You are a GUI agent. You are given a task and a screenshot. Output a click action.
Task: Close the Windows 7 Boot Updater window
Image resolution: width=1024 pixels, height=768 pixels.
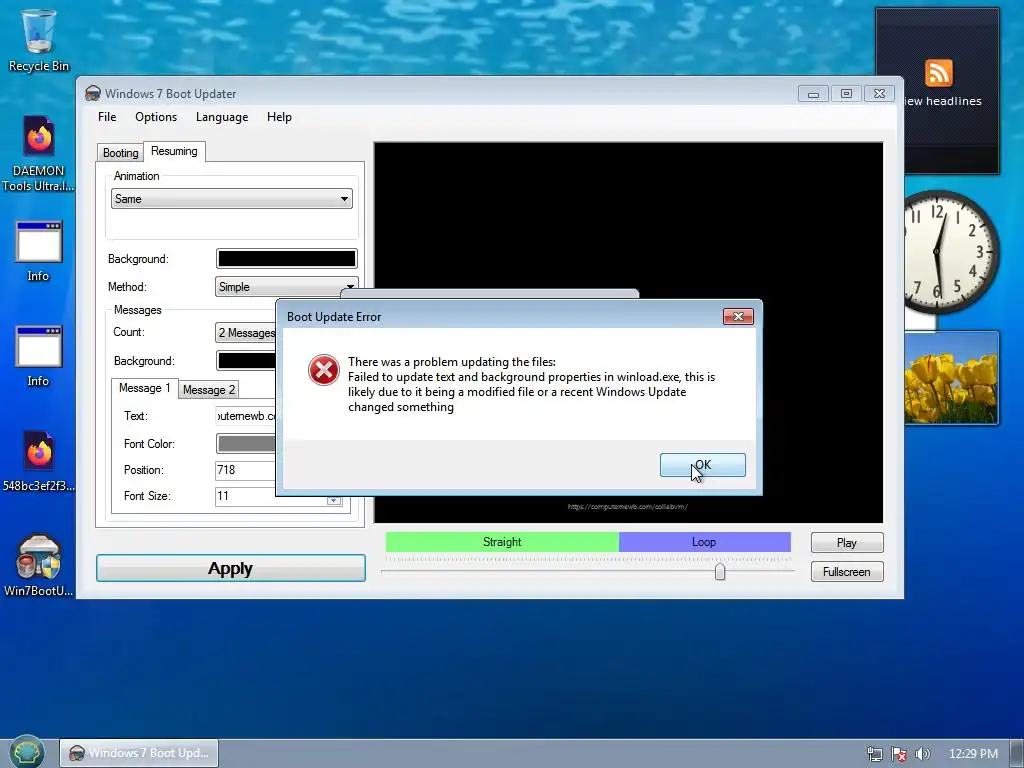tap(880, 94)
